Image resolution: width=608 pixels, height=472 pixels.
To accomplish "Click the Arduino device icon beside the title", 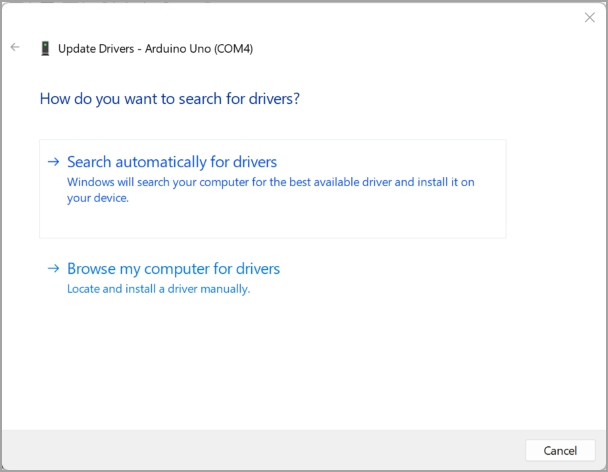I will [x=45, y=48].
